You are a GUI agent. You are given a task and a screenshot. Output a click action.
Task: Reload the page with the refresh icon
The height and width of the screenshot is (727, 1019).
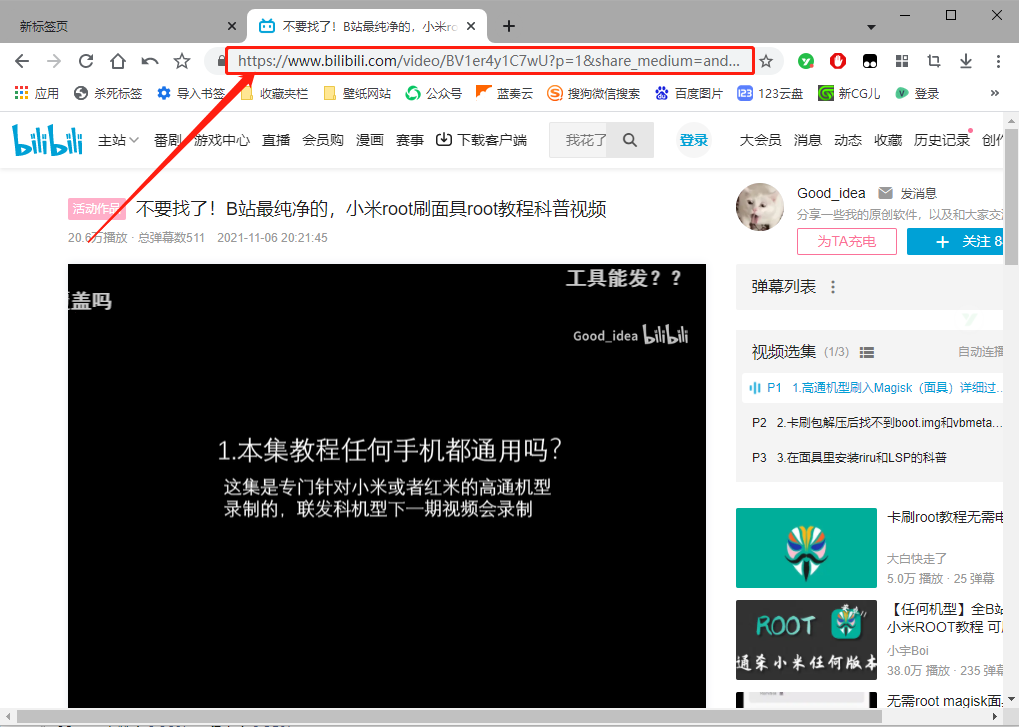[x=86, y=61]
